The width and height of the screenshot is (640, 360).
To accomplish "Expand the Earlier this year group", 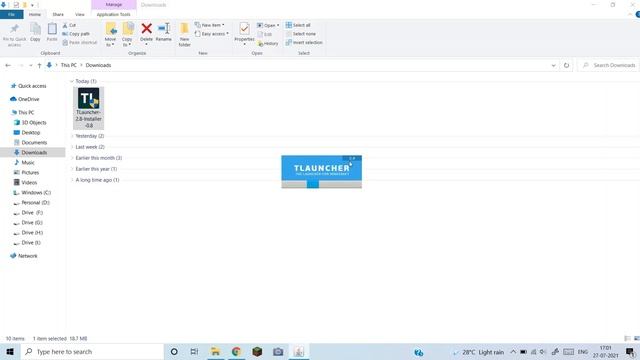I will pos(72,169).
